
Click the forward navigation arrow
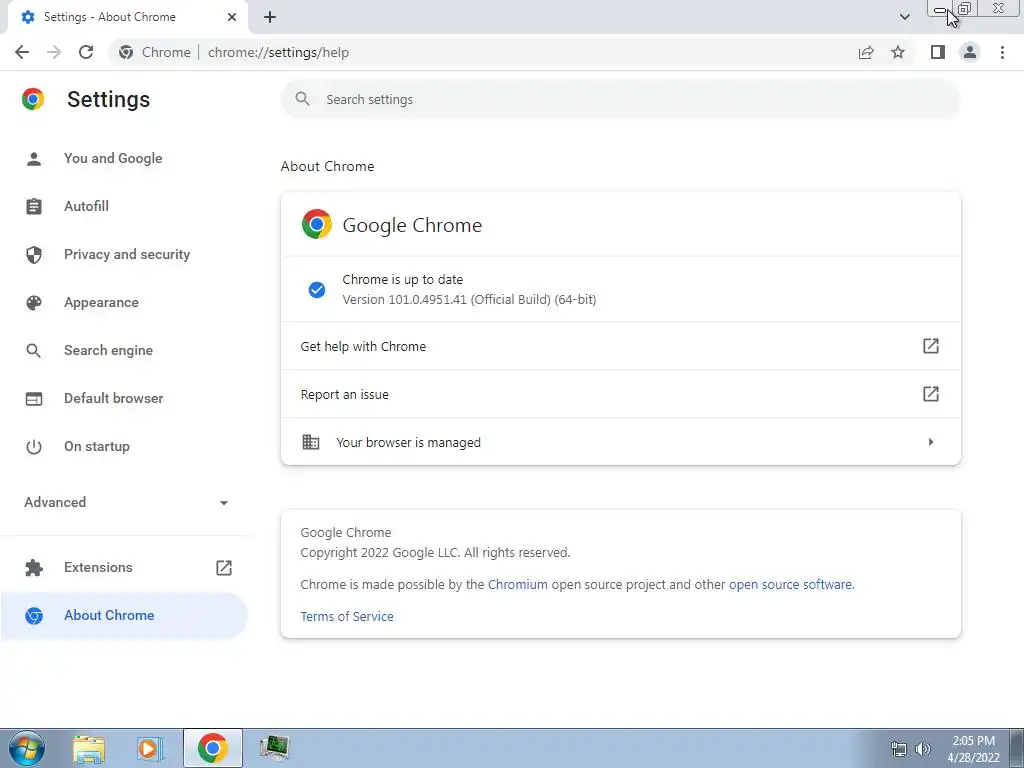54,52
